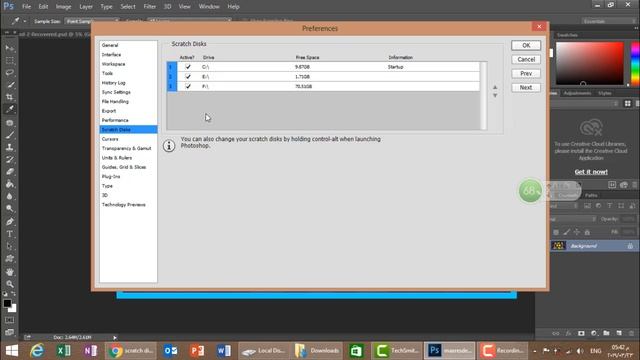Select the History Brush tool
The height and width of the screenshot is (360, 640).
pos(9,160)
